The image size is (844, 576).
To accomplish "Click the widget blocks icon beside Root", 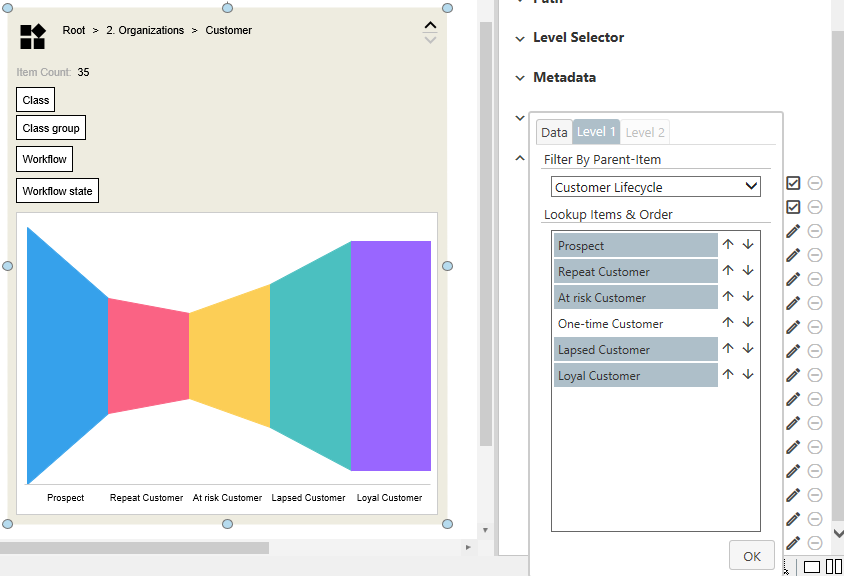I will (33, 37).
